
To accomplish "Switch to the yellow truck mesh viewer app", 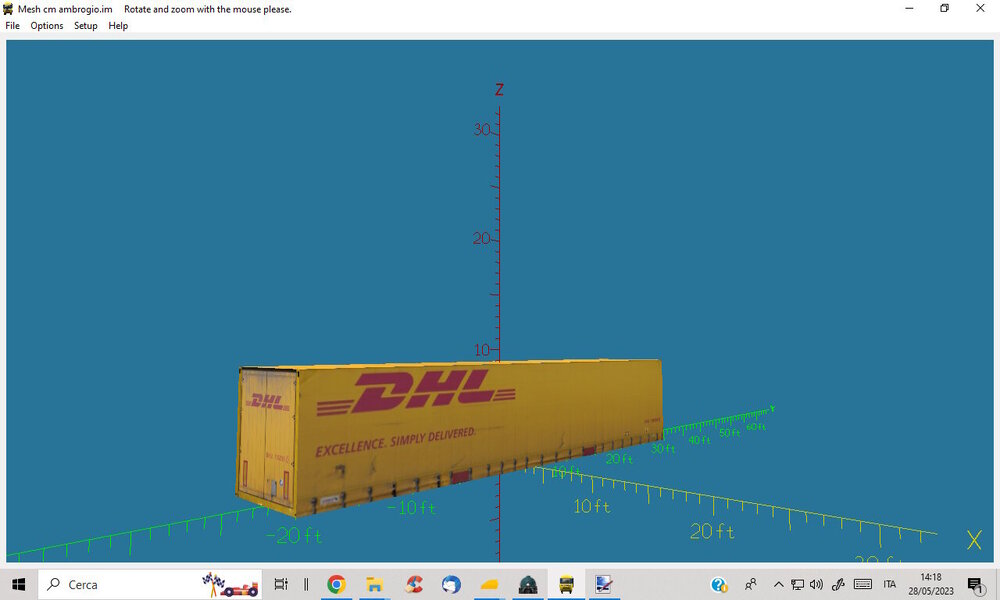I will pyautogui.click(x=566, y=584).
